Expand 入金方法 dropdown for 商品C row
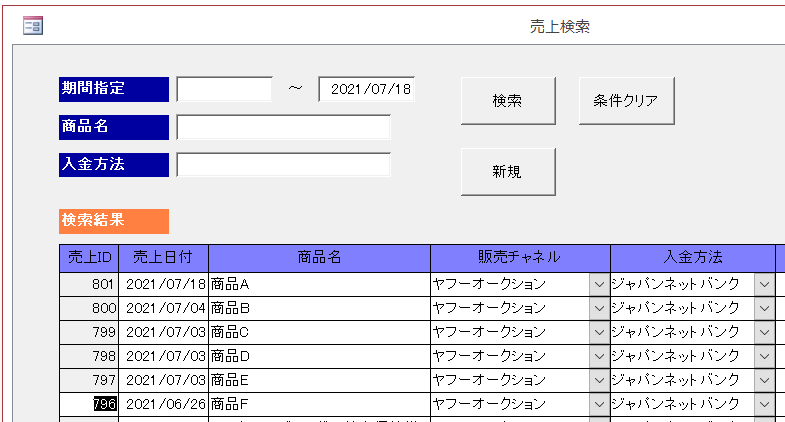The width and height of the screenshot is (785, 422). 764,332
